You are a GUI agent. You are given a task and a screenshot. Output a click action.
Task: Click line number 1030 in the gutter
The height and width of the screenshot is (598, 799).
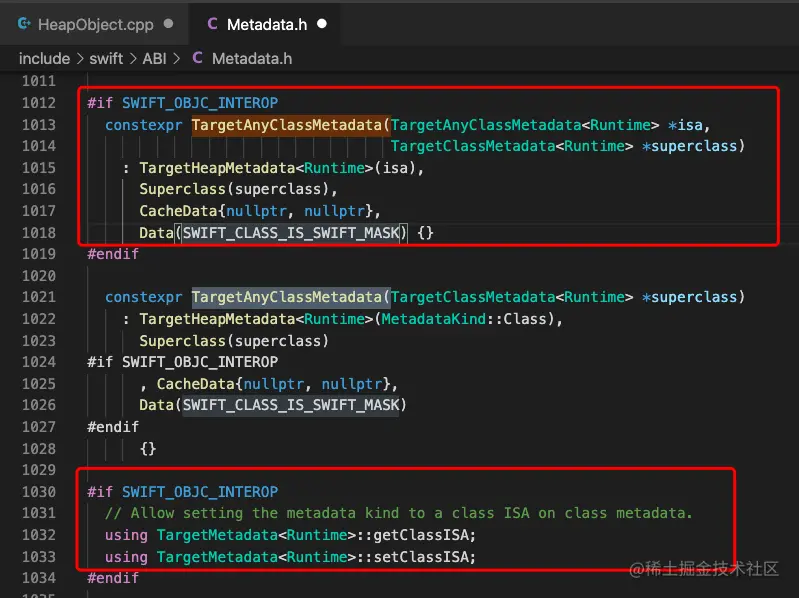pyautogui.click(x=39, y=492)
